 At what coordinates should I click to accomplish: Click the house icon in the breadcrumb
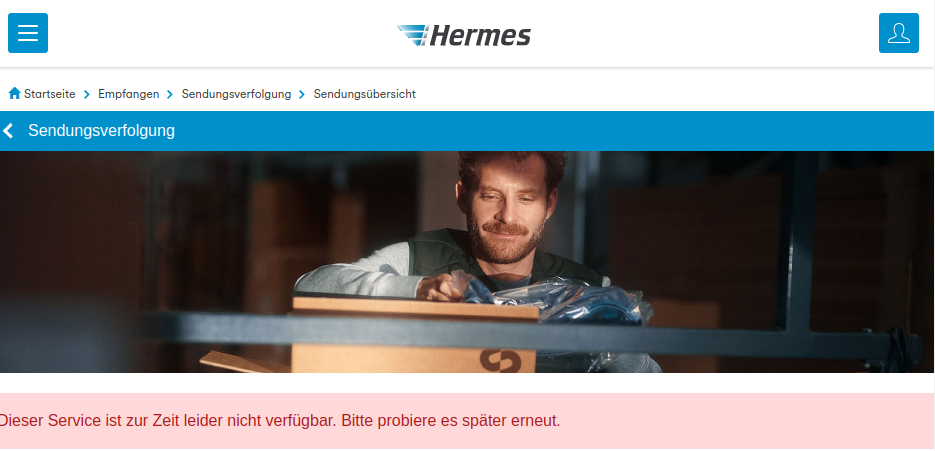click(x=15, y=93)
